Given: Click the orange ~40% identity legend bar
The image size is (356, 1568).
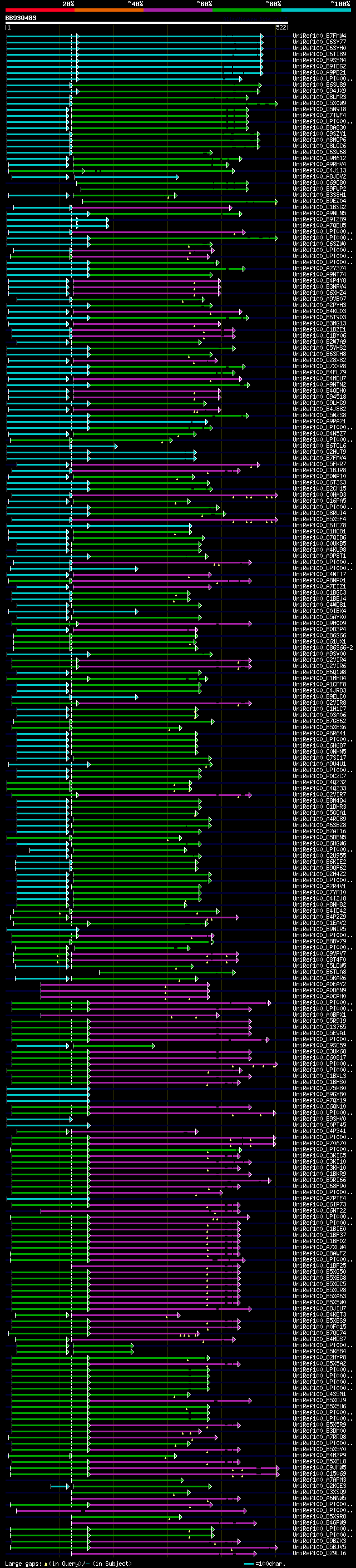Looking at the screenshot, I should [x=109, y=10].
